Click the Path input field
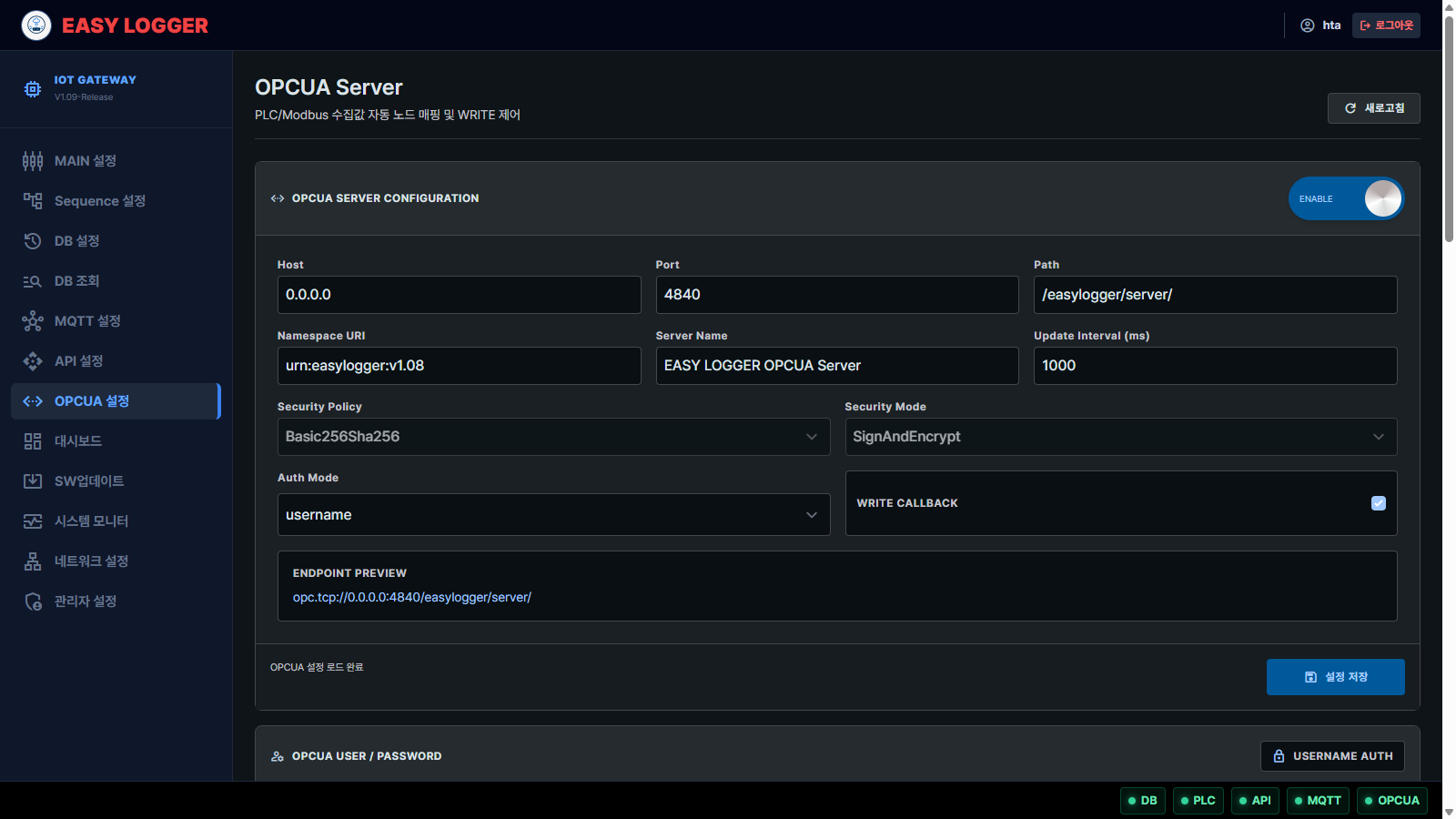 coord(1216,295)
